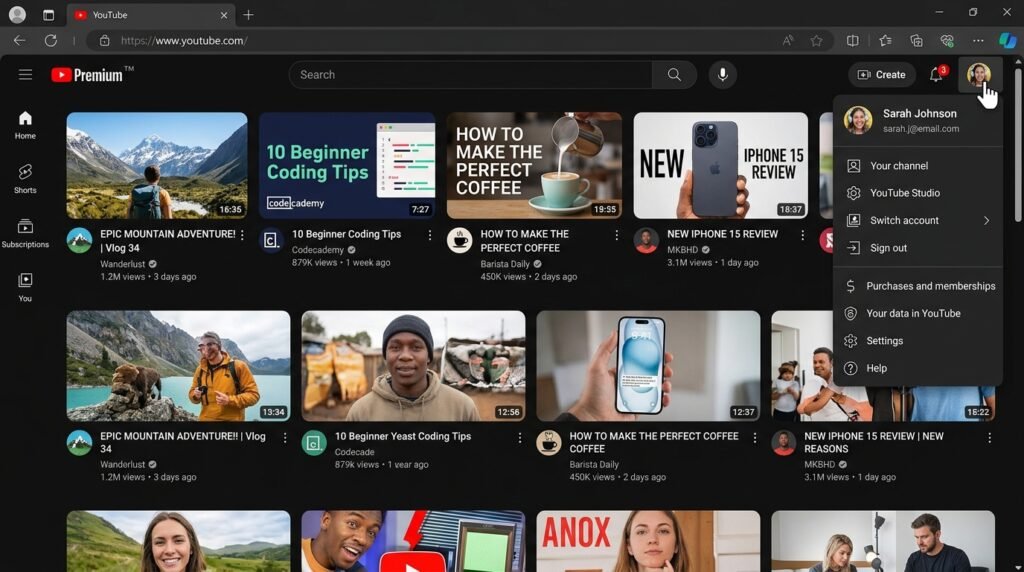Screen dimensions: 1024x572
Task: Click the search magnifier button
Action: [674, 74]
